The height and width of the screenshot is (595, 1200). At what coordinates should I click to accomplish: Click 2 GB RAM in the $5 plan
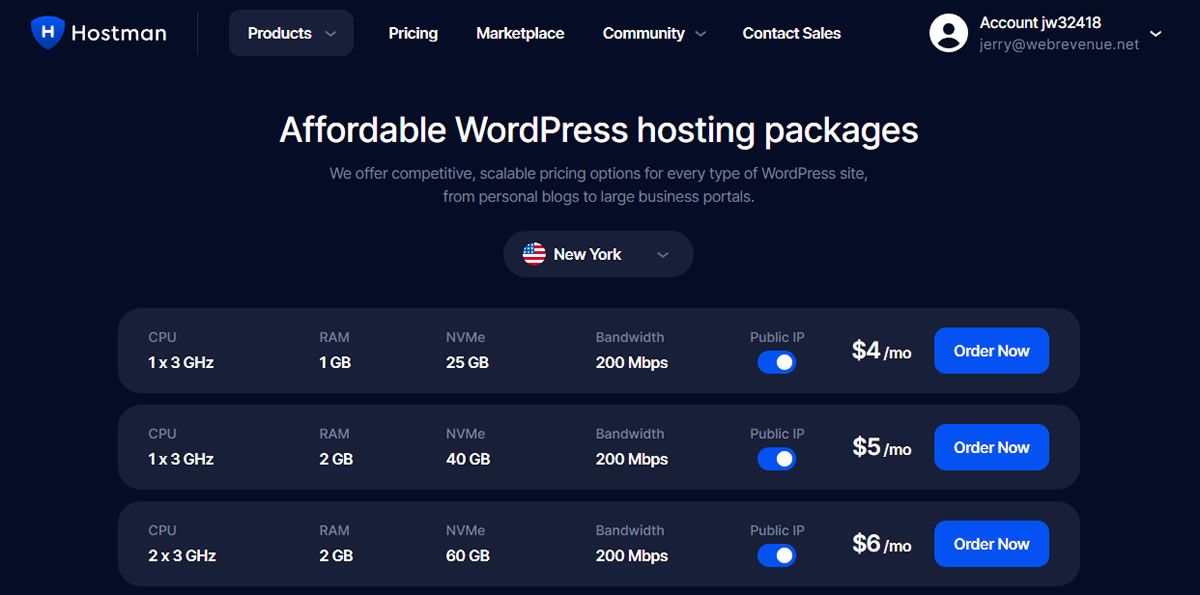pos(336,459)
